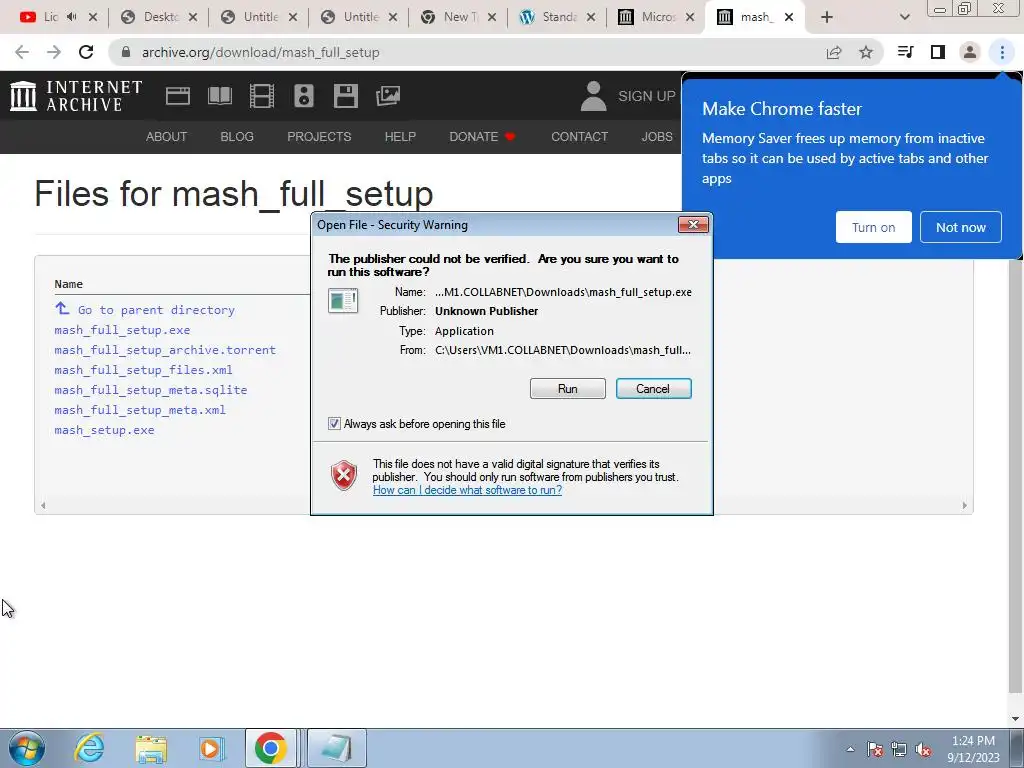Open Chrome three-dot menu
The width and height of the screenshot is (1024, 768).
1002,52
